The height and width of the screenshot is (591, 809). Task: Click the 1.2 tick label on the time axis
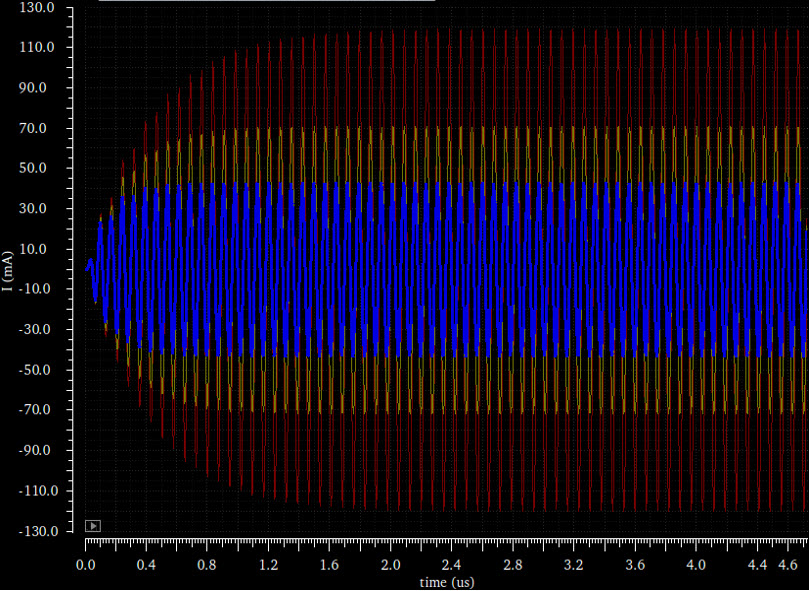(x=268, y=565)
